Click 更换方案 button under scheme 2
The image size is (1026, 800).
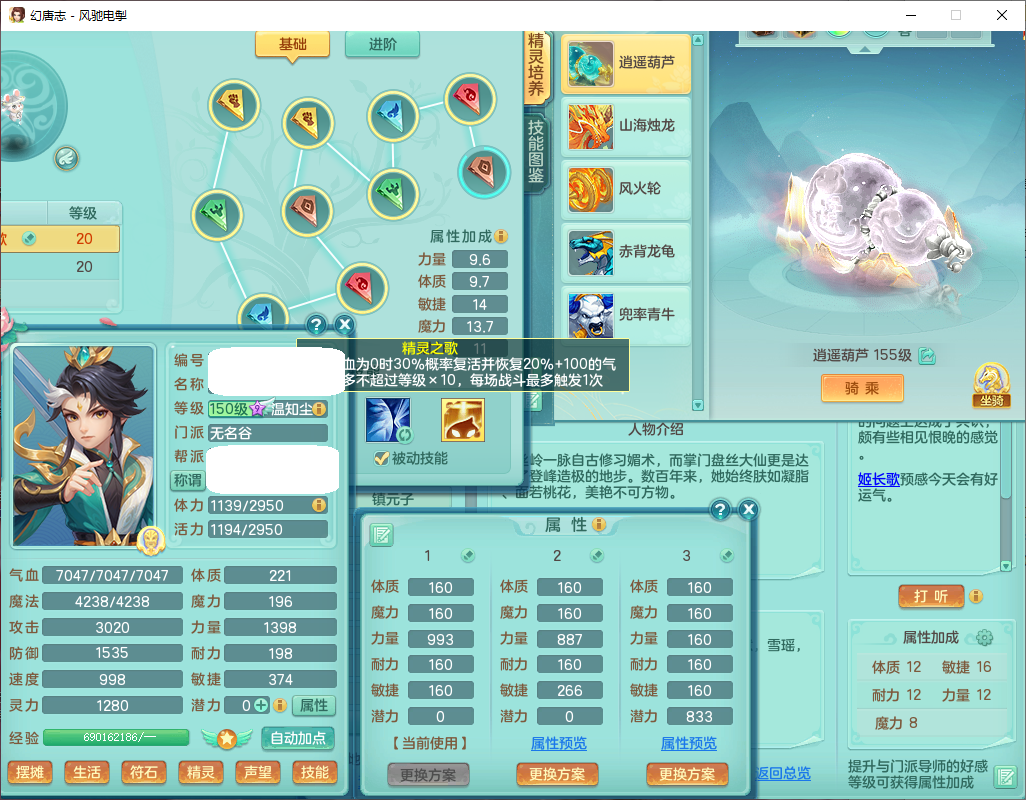[557, 774]
